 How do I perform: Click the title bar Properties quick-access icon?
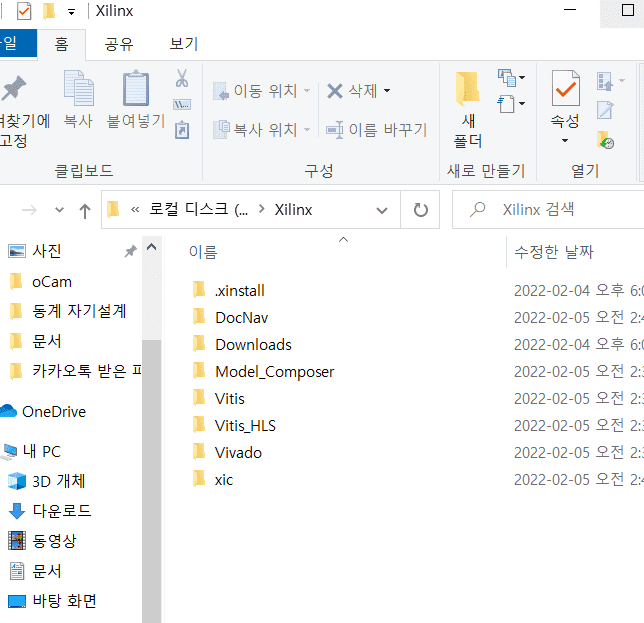pyautogui.click(x=24, y=11)
